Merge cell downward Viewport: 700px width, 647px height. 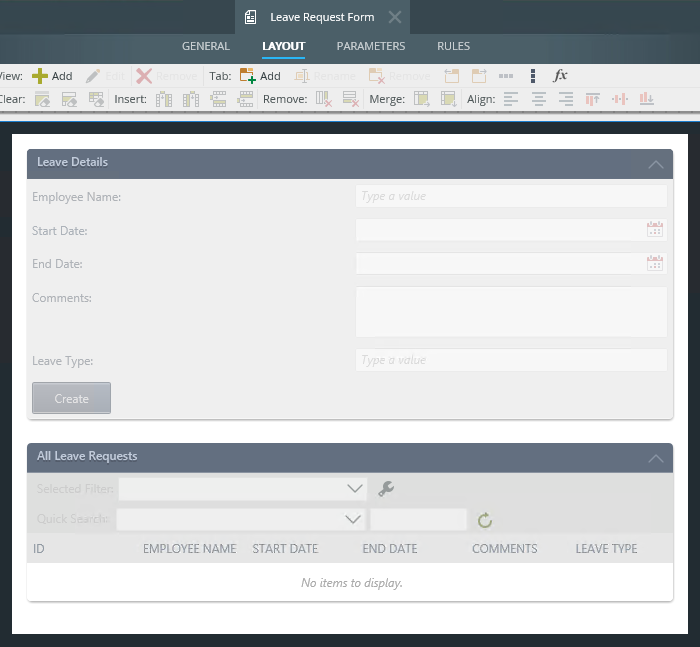(449, 99)
